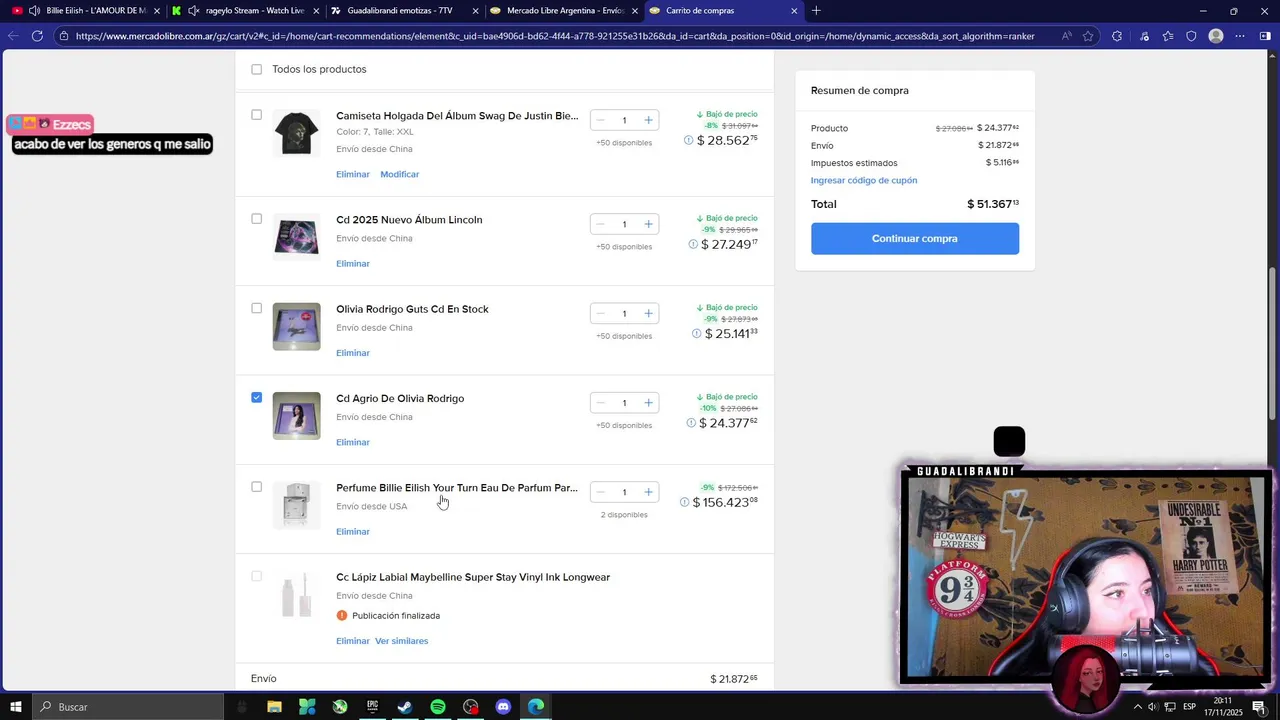Click Eliminar for Perfume Billie Eilish

coord(353,532)
